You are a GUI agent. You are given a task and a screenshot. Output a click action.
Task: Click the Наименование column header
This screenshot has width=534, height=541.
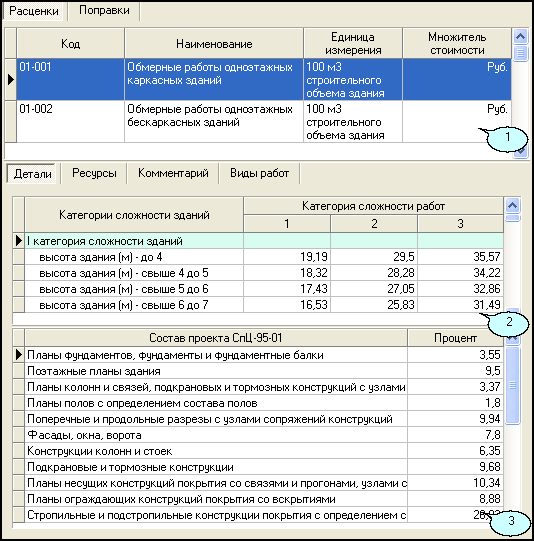click(214, 43)
